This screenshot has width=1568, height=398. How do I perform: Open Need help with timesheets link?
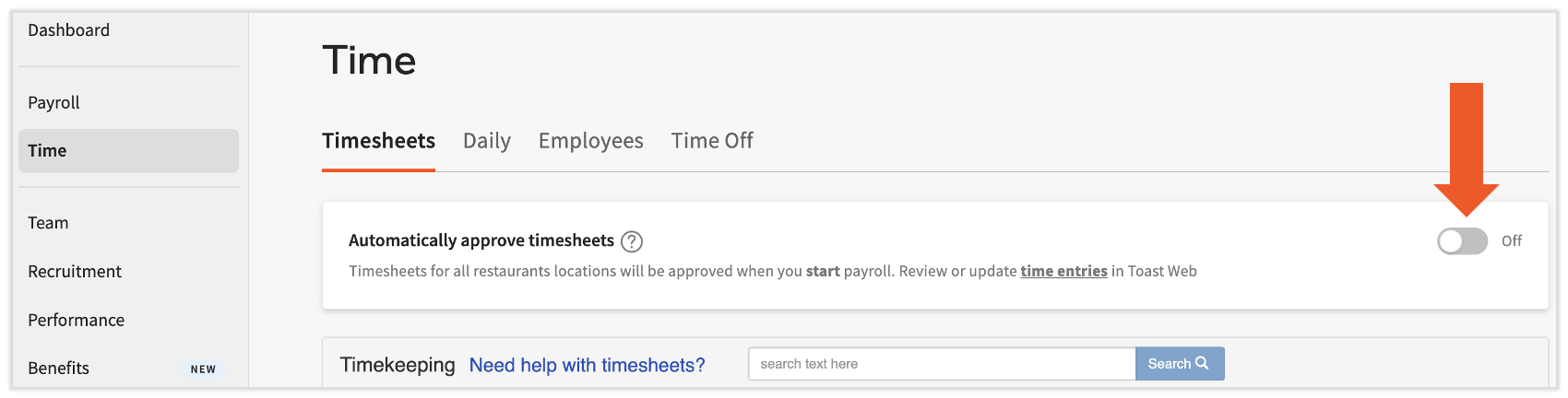pyautogui.click(x=587, y=365)
